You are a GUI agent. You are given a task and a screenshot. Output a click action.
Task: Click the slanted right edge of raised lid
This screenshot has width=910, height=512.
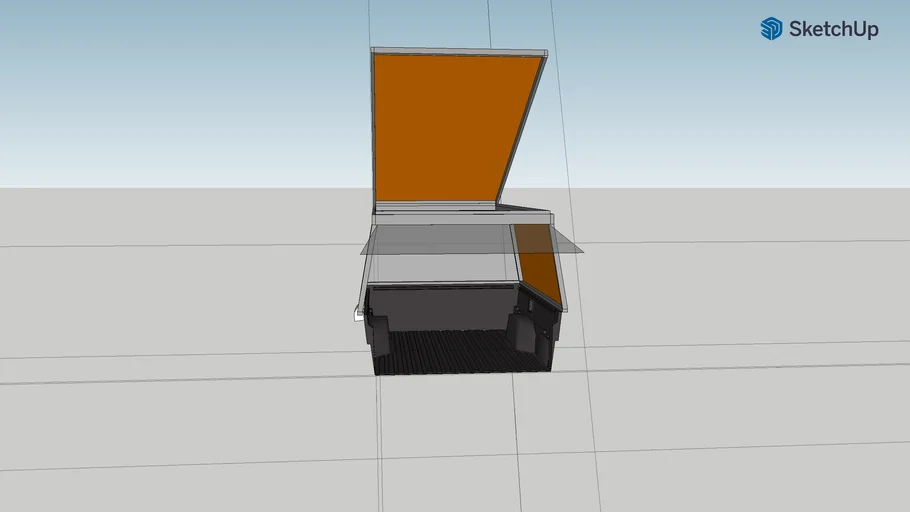[x=520, y=130]
